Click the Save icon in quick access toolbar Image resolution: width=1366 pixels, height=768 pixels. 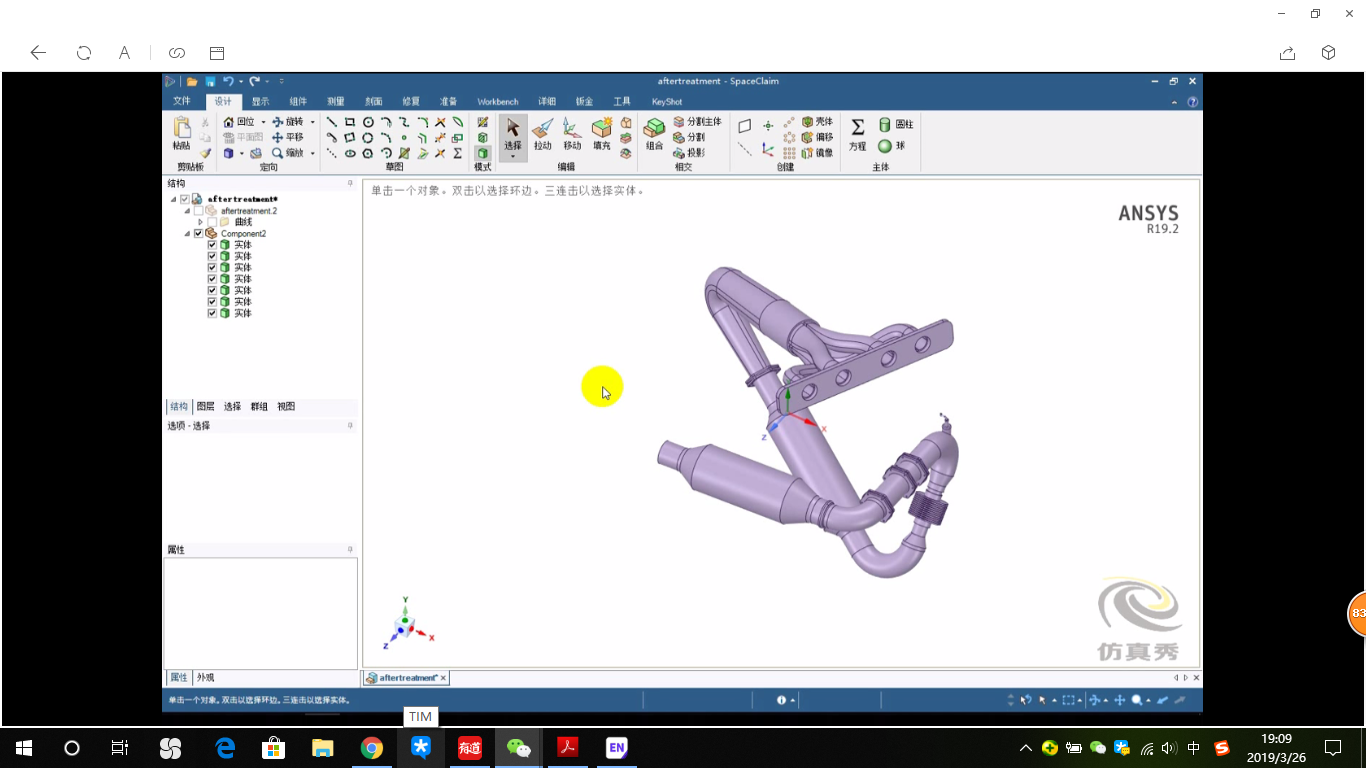210,81
